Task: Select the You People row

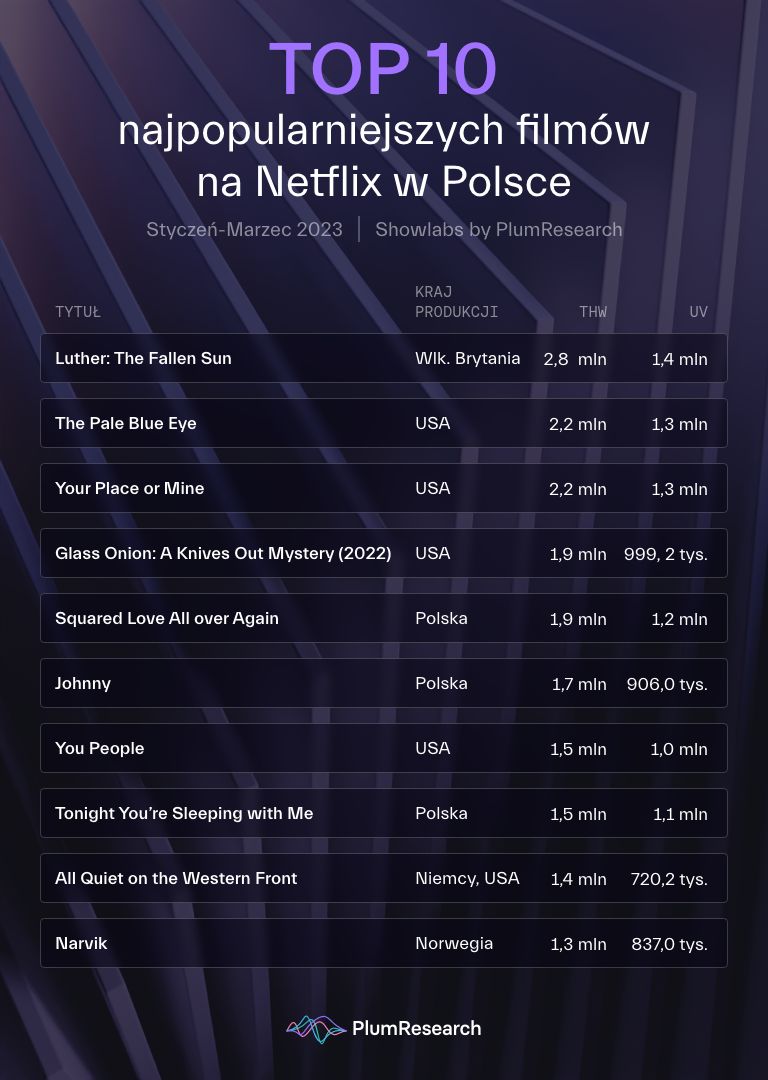Action: [383, 748]
